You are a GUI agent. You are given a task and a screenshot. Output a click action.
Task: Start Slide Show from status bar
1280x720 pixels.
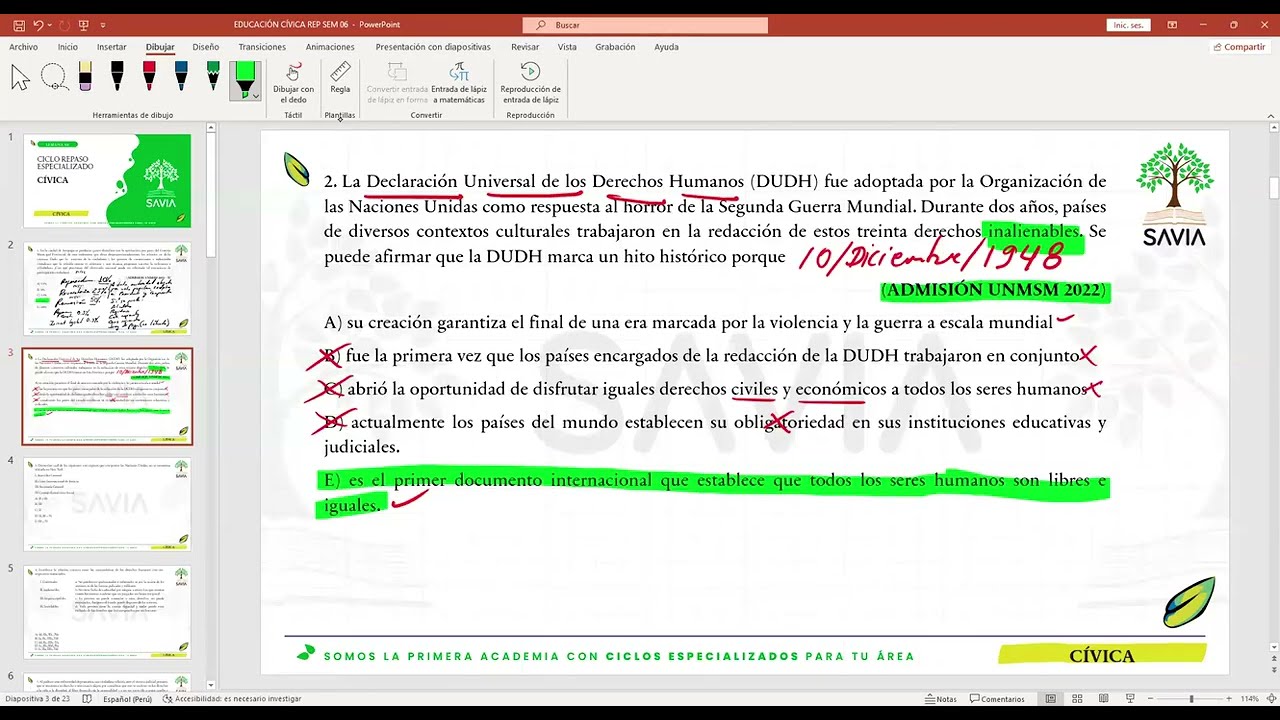pos(1130,699)
